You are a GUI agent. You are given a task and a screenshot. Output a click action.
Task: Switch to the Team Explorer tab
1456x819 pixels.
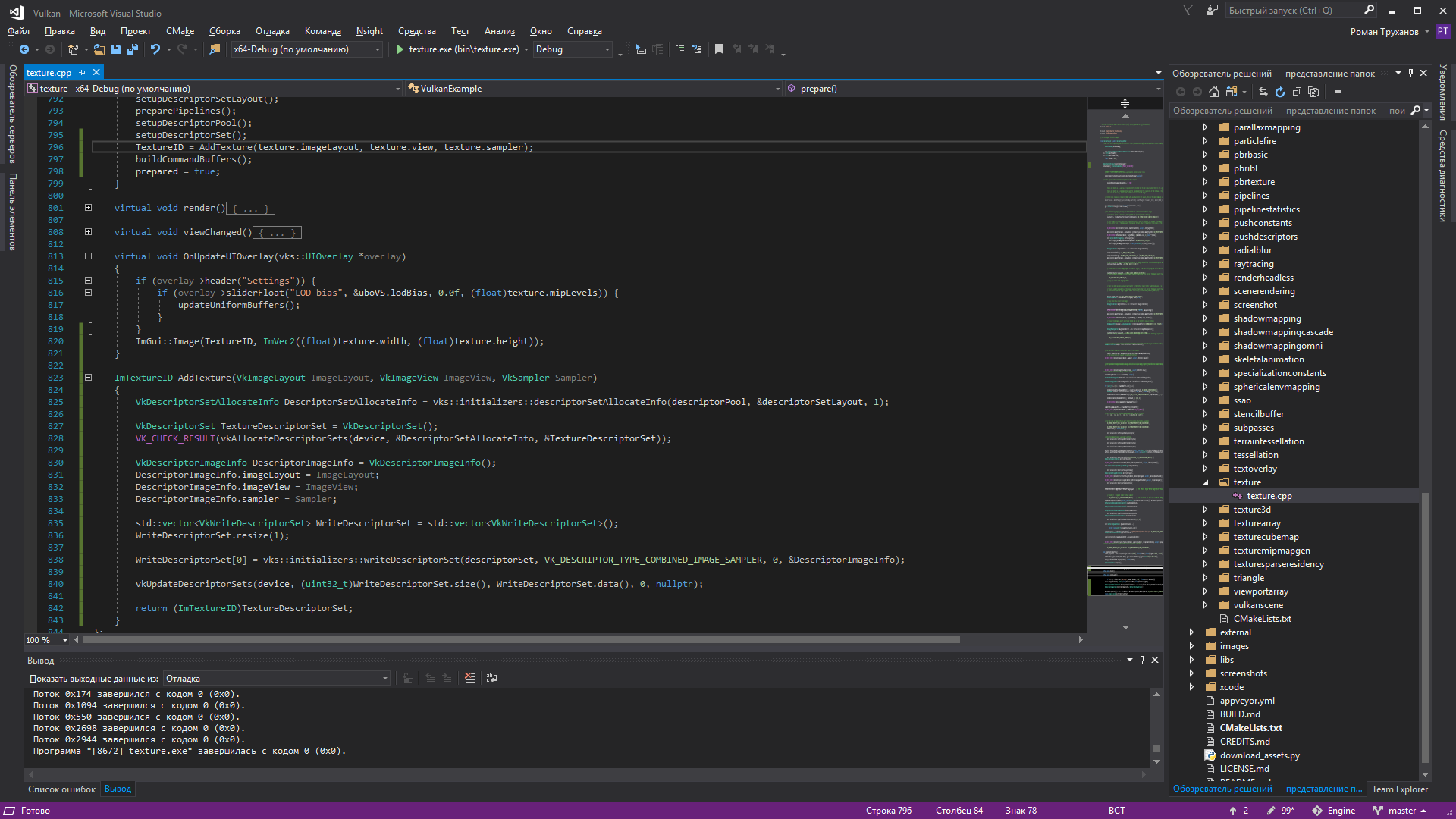pyautogui.click(x=1399, y=789)
